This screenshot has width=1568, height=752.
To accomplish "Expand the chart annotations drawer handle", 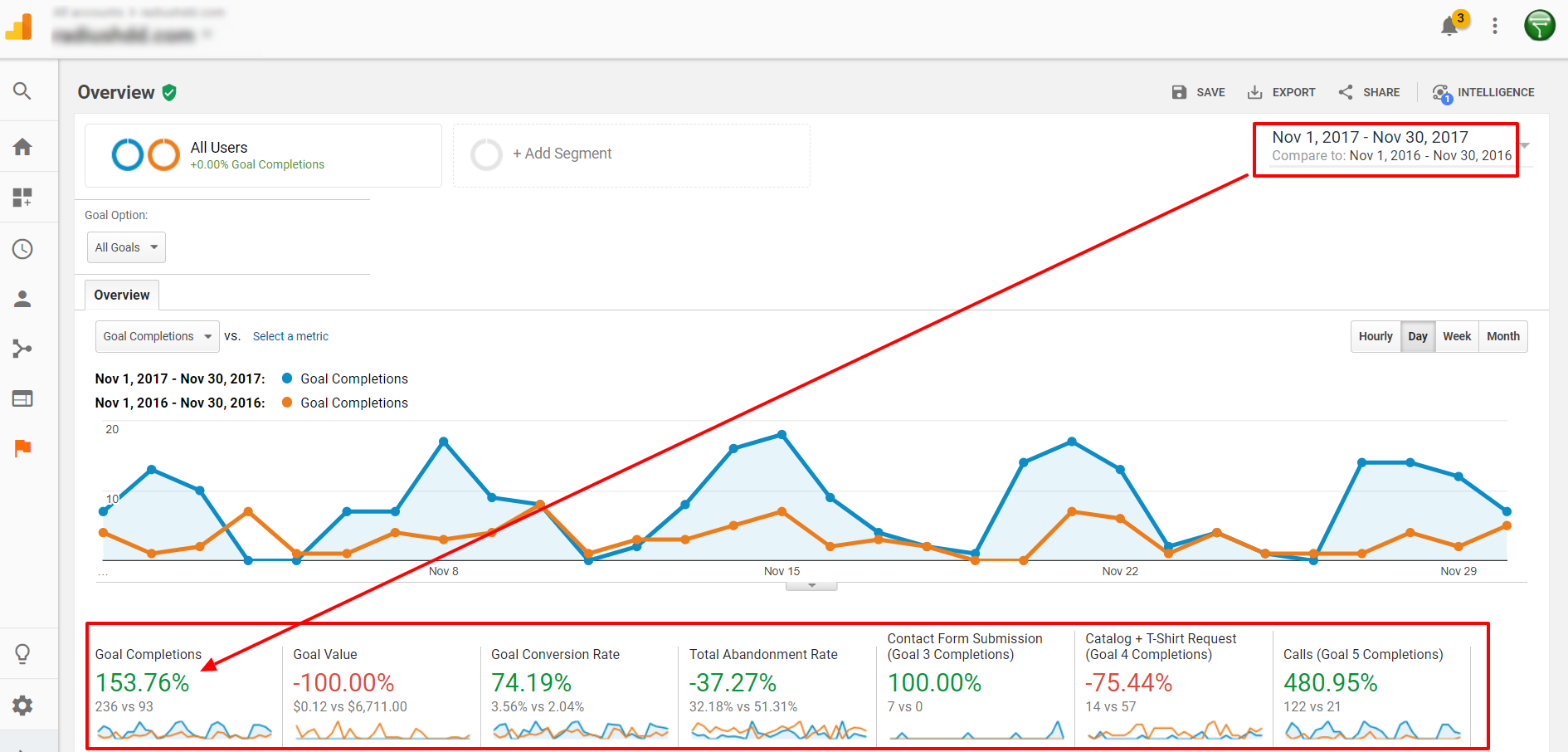I will [x=812, y=586].
